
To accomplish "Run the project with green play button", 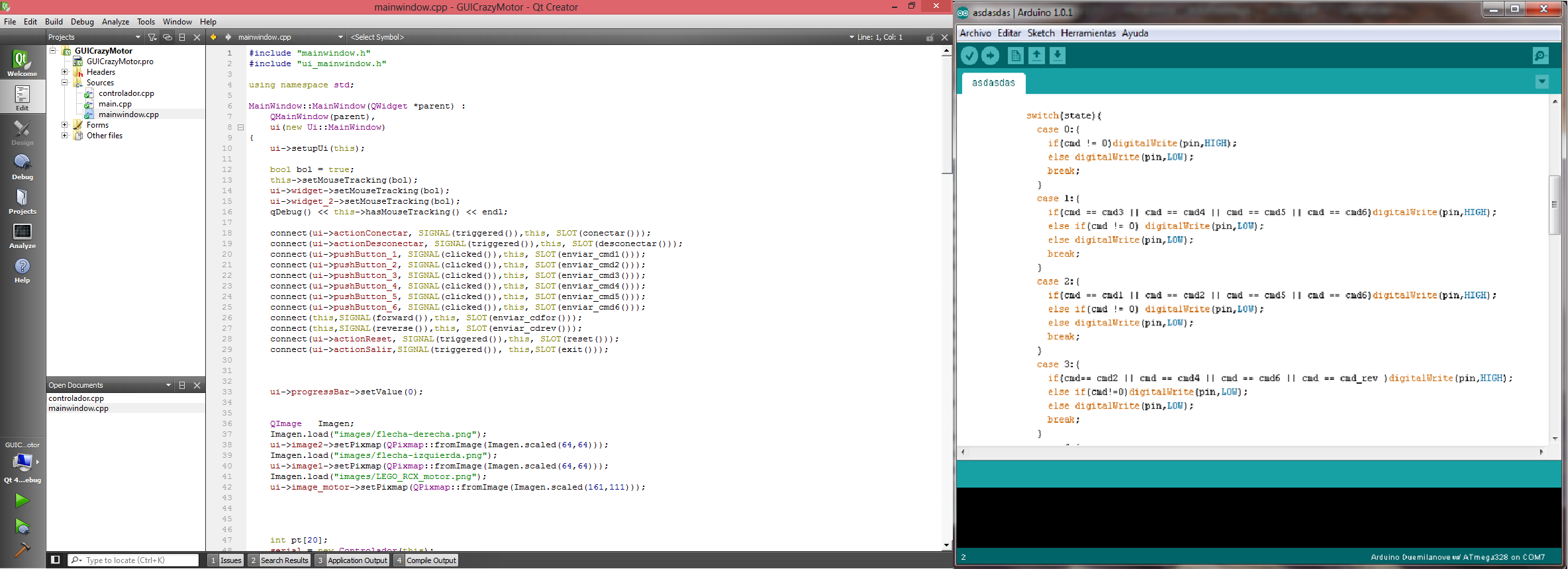I will tap(22, 500).
